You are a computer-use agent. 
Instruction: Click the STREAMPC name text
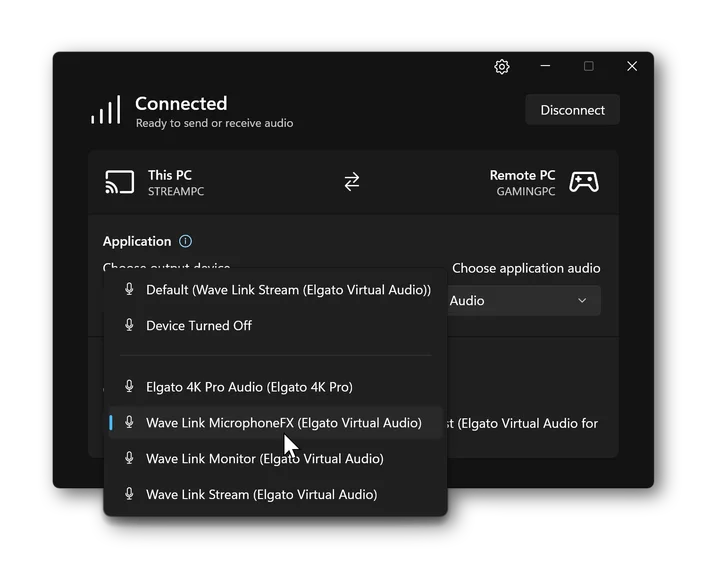176,192
